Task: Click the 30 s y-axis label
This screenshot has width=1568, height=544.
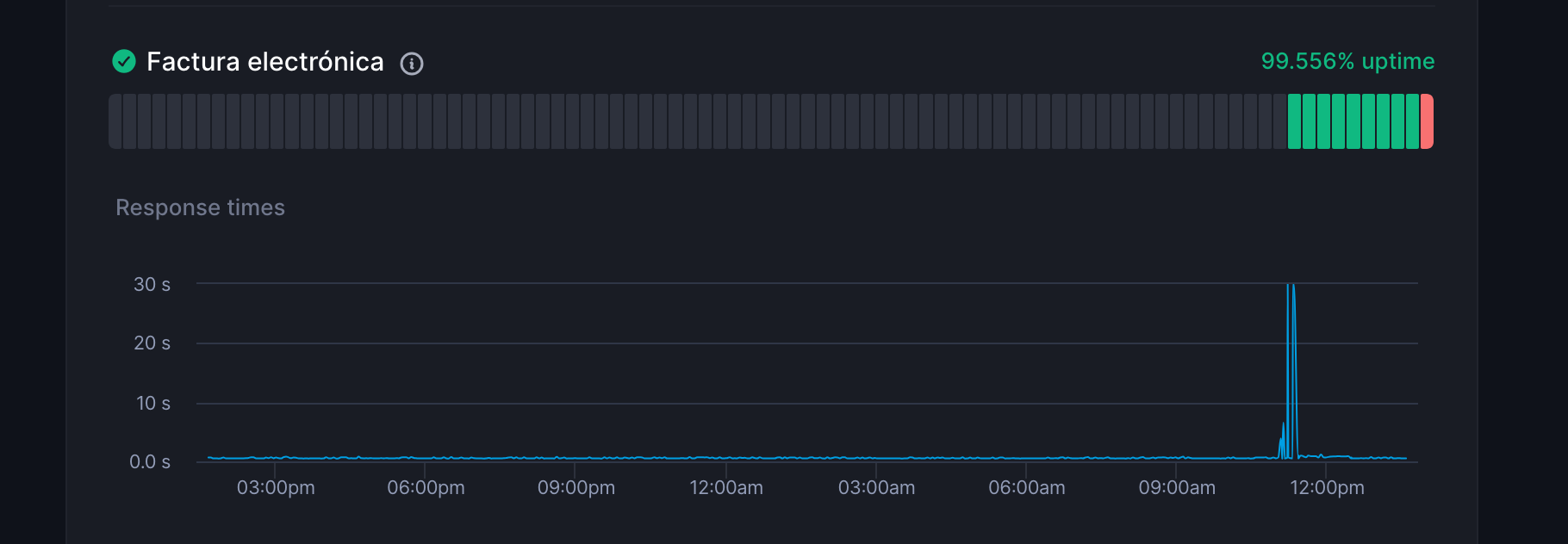Action: click(152, 284)
